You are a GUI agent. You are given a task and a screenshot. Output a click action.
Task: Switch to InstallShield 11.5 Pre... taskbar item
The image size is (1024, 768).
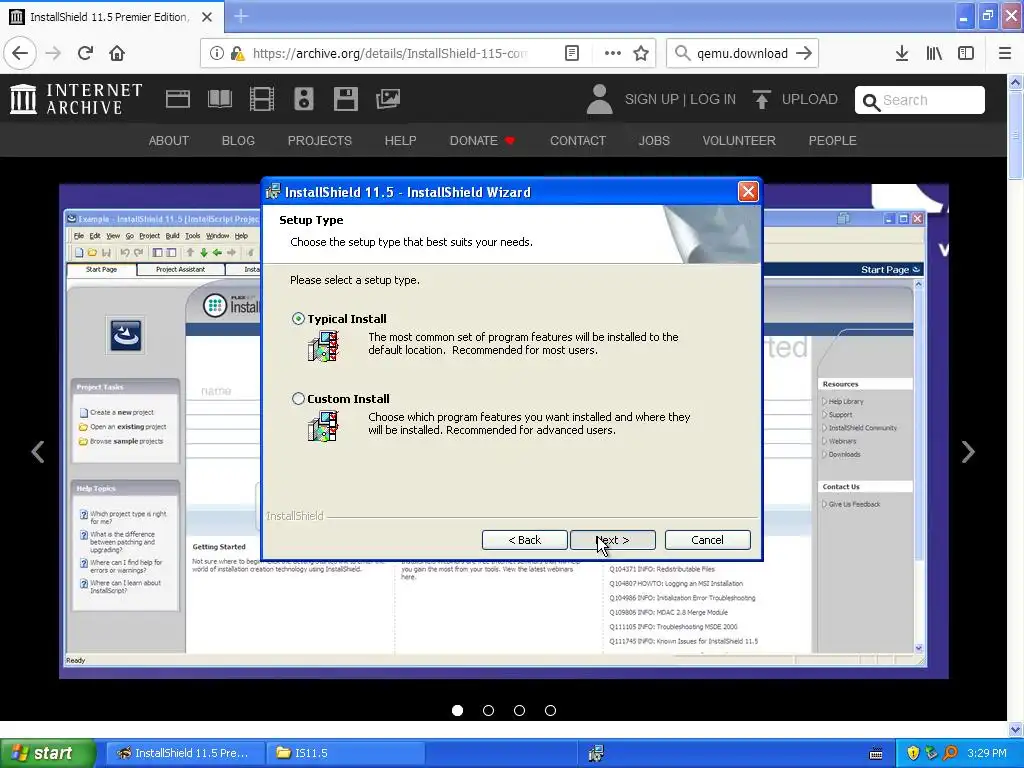click(x=185, y=753)
